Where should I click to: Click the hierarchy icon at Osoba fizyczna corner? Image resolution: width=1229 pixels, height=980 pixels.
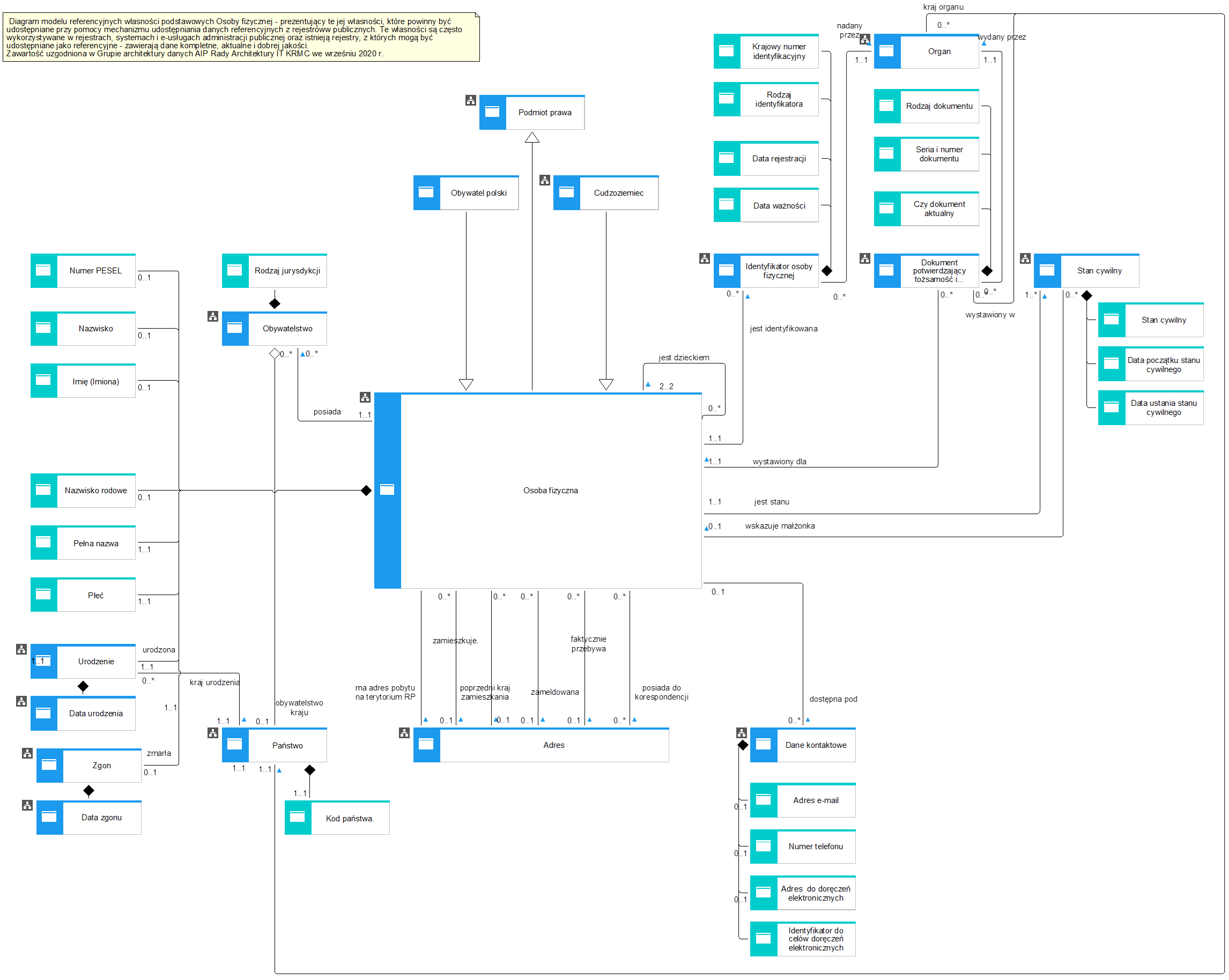(365, 397)
